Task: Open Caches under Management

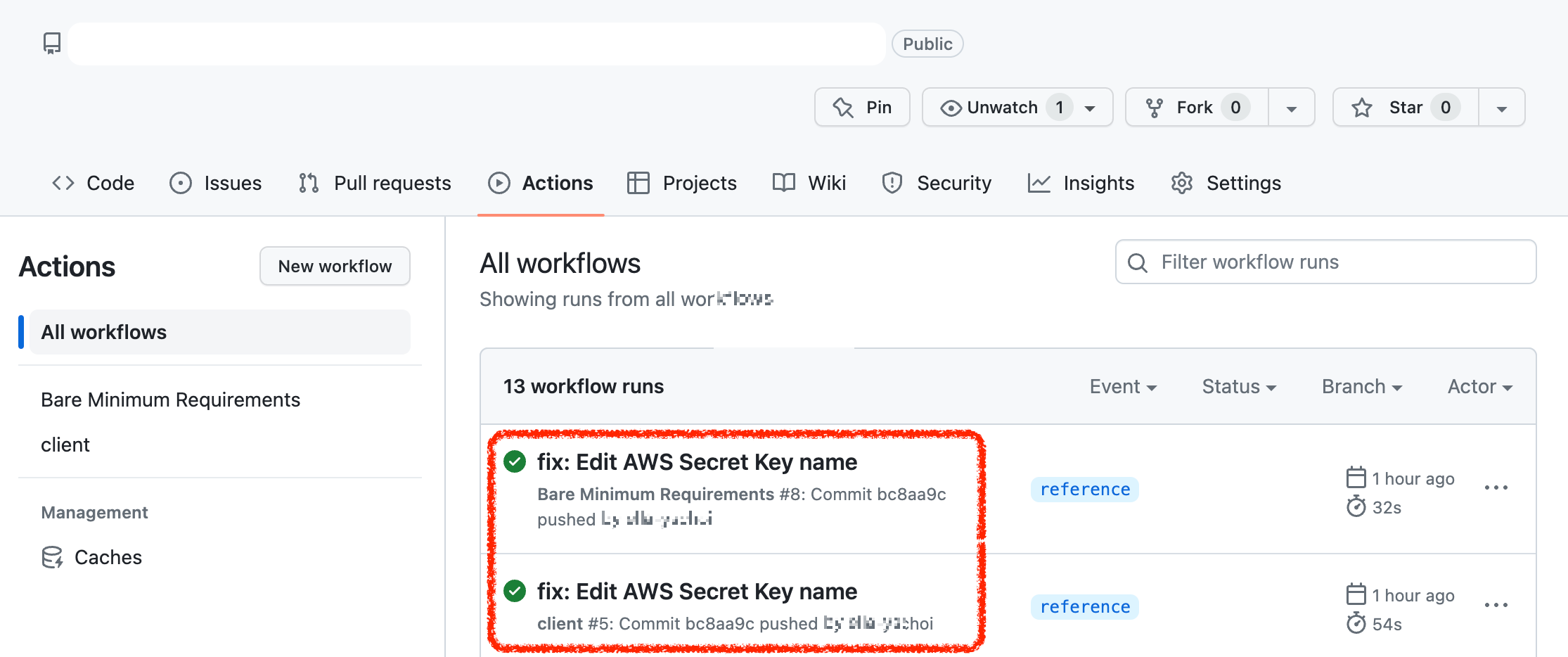Action: pyautogui.click(x=108, y=557)
